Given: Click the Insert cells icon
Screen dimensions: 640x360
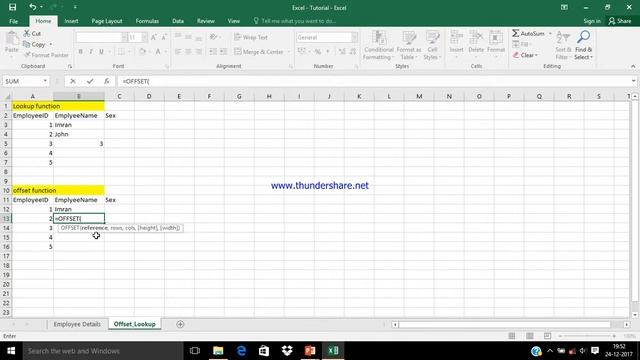Looking at the screenshot, I should [456, 38].
